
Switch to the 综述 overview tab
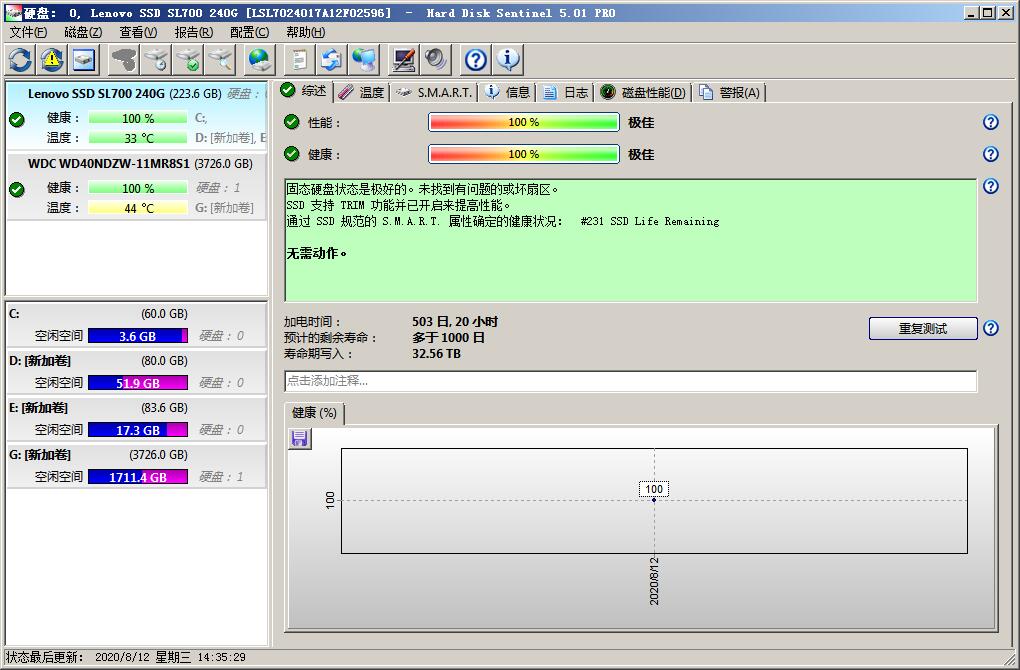[305, 92]
